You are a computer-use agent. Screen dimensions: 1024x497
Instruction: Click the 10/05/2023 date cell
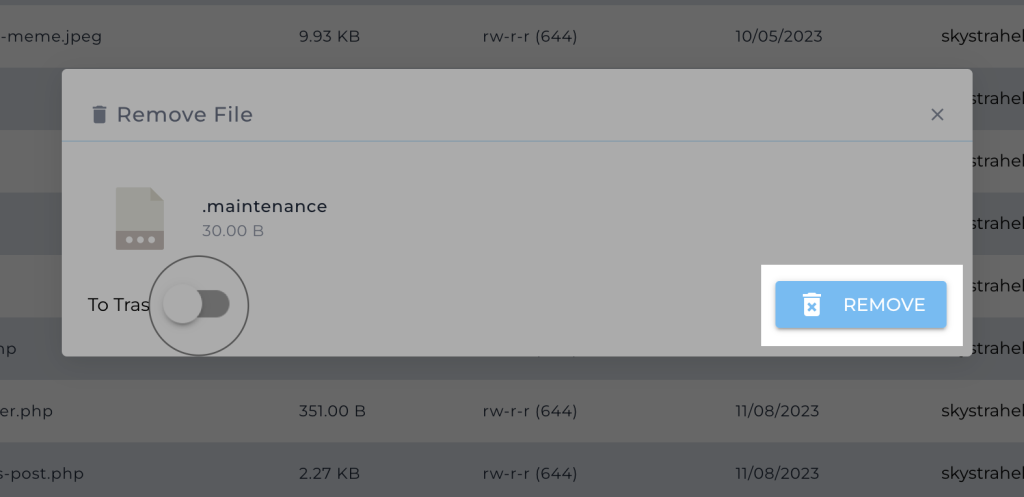pos(778,37)
